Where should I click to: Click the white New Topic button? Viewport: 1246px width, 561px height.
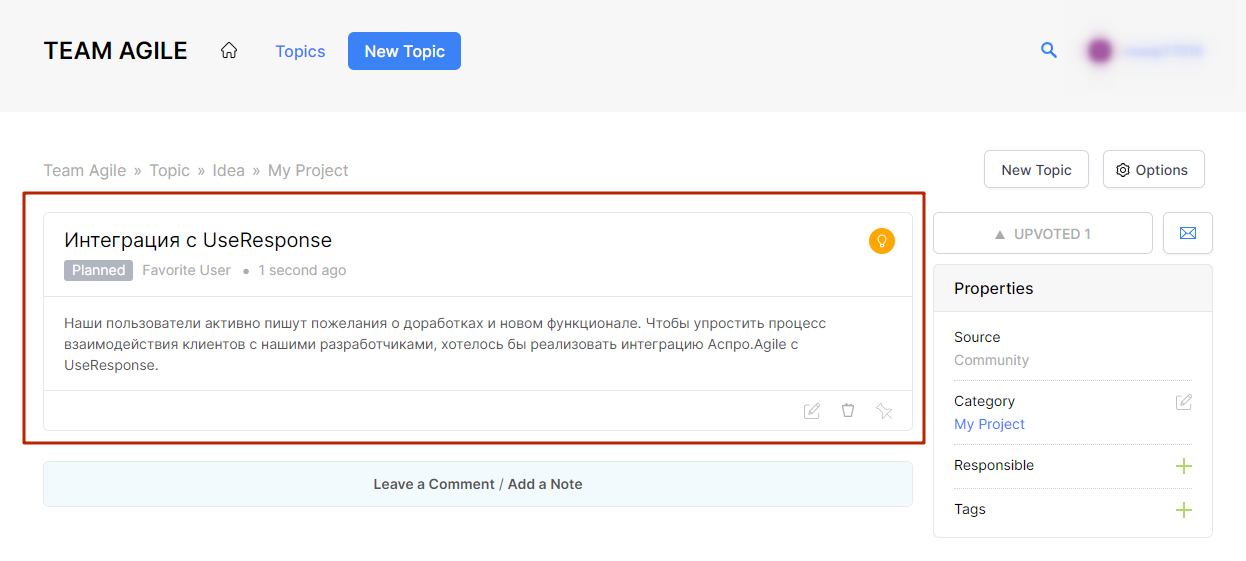1036,169
